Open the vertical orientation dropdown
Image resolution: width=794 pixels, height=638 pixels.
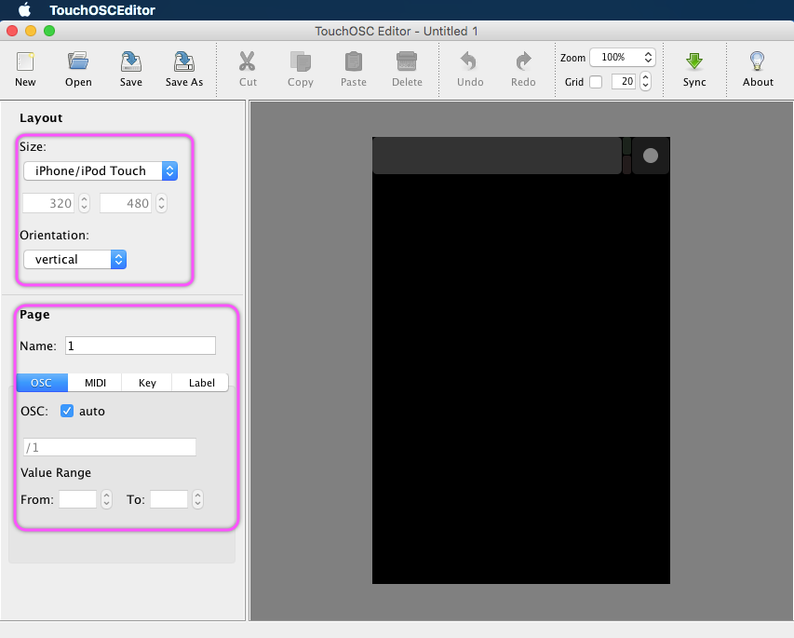[75, 259]
